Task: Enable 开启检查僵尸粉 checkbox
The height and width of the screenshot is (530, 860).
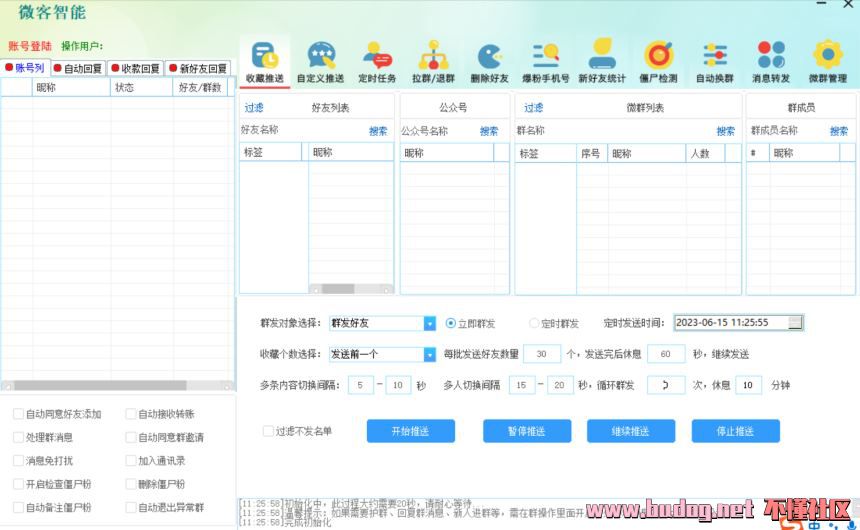Action: tap(18, 484)
